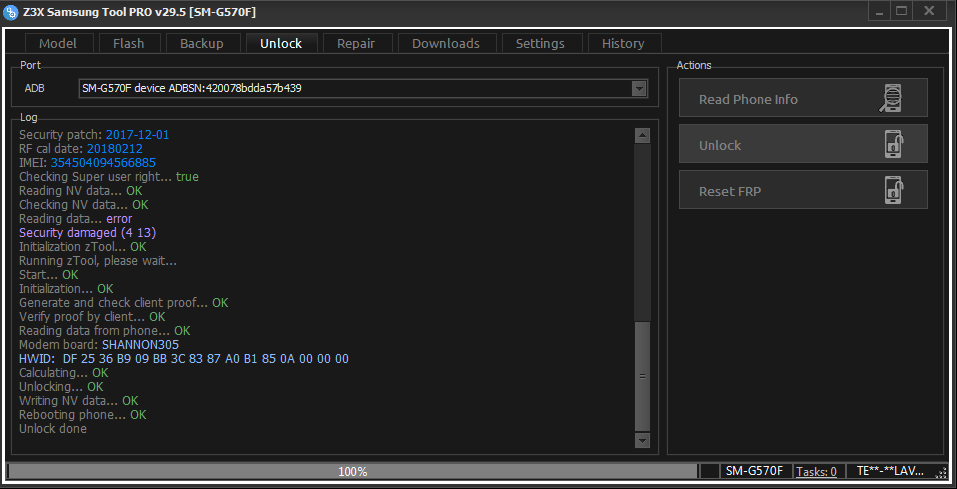
Task: Open the Model tab
Action: (58, 43)
